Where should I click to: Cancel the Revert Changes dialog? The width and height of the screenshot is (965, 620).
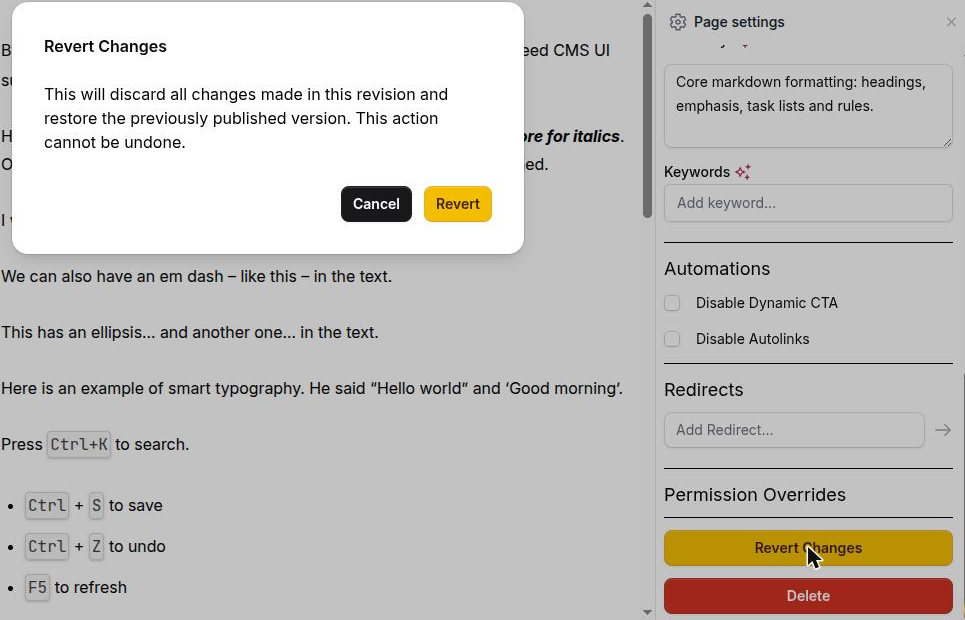(376, 204)
